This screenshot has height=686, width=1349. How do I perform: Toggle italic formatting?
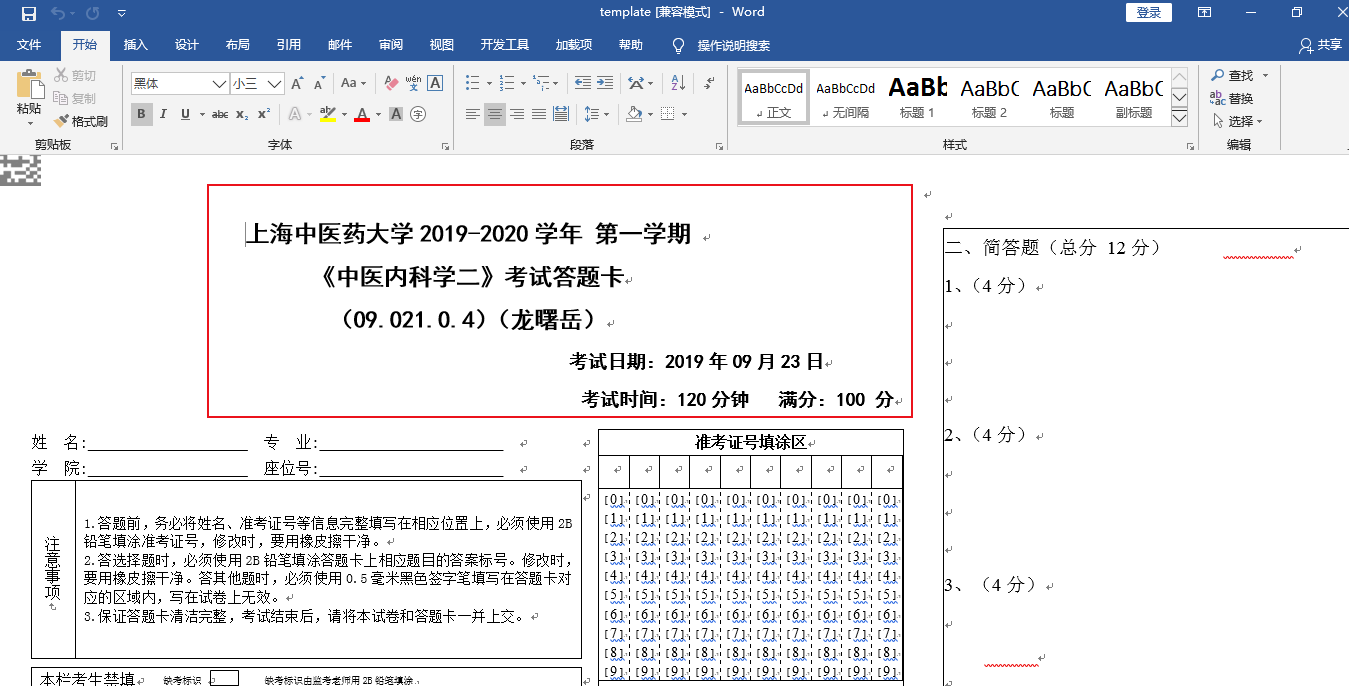tap(164, 114)
